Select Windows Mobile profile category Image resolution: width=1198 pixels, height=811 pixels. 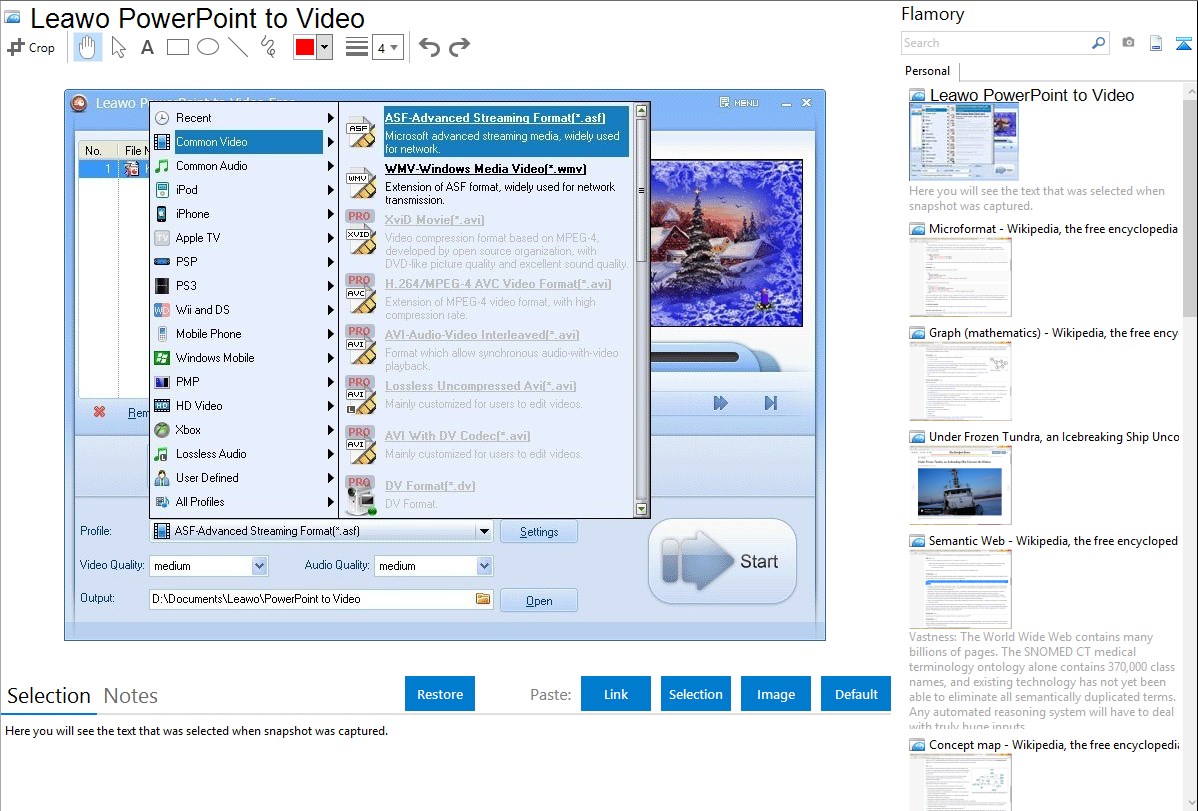[244, 358]
